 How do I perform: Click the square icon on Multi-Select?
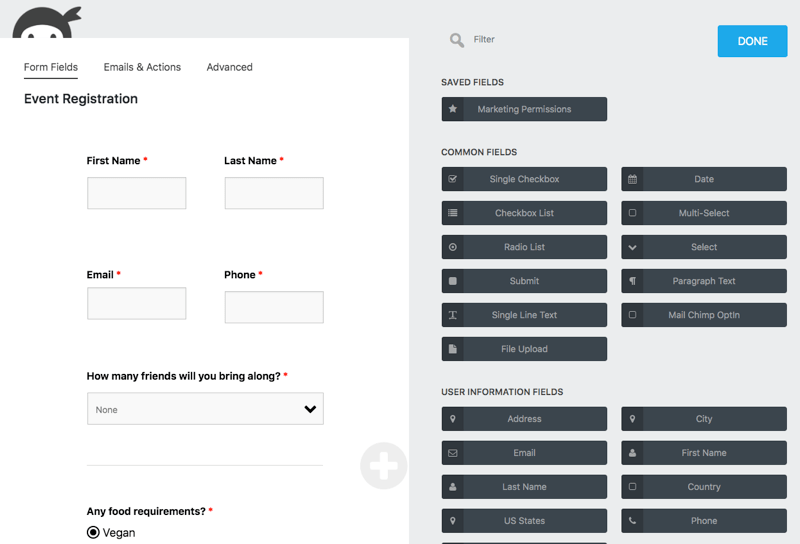point(632,213)
